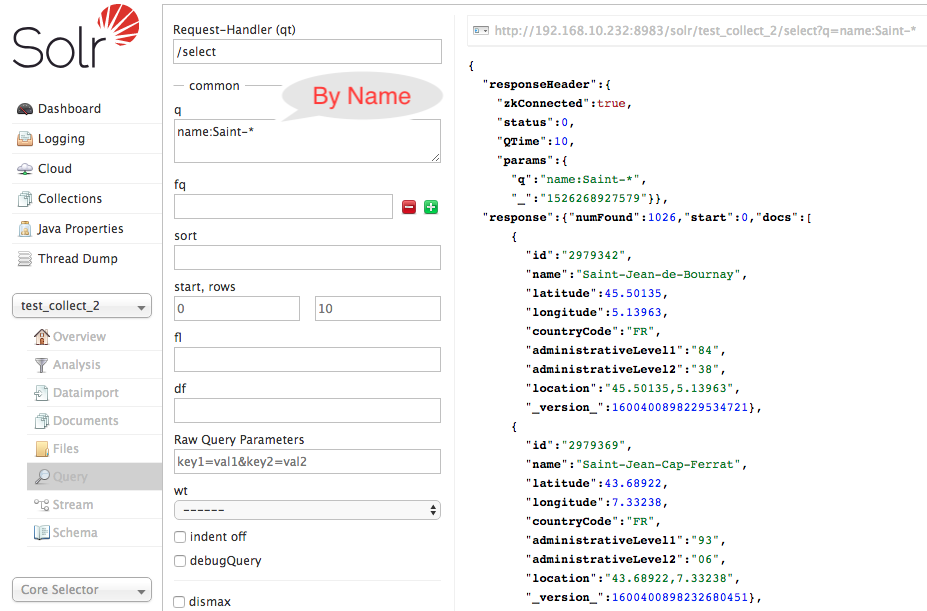Click the Dataimport icon
927x611 pixels.
[x=41, y=393]
